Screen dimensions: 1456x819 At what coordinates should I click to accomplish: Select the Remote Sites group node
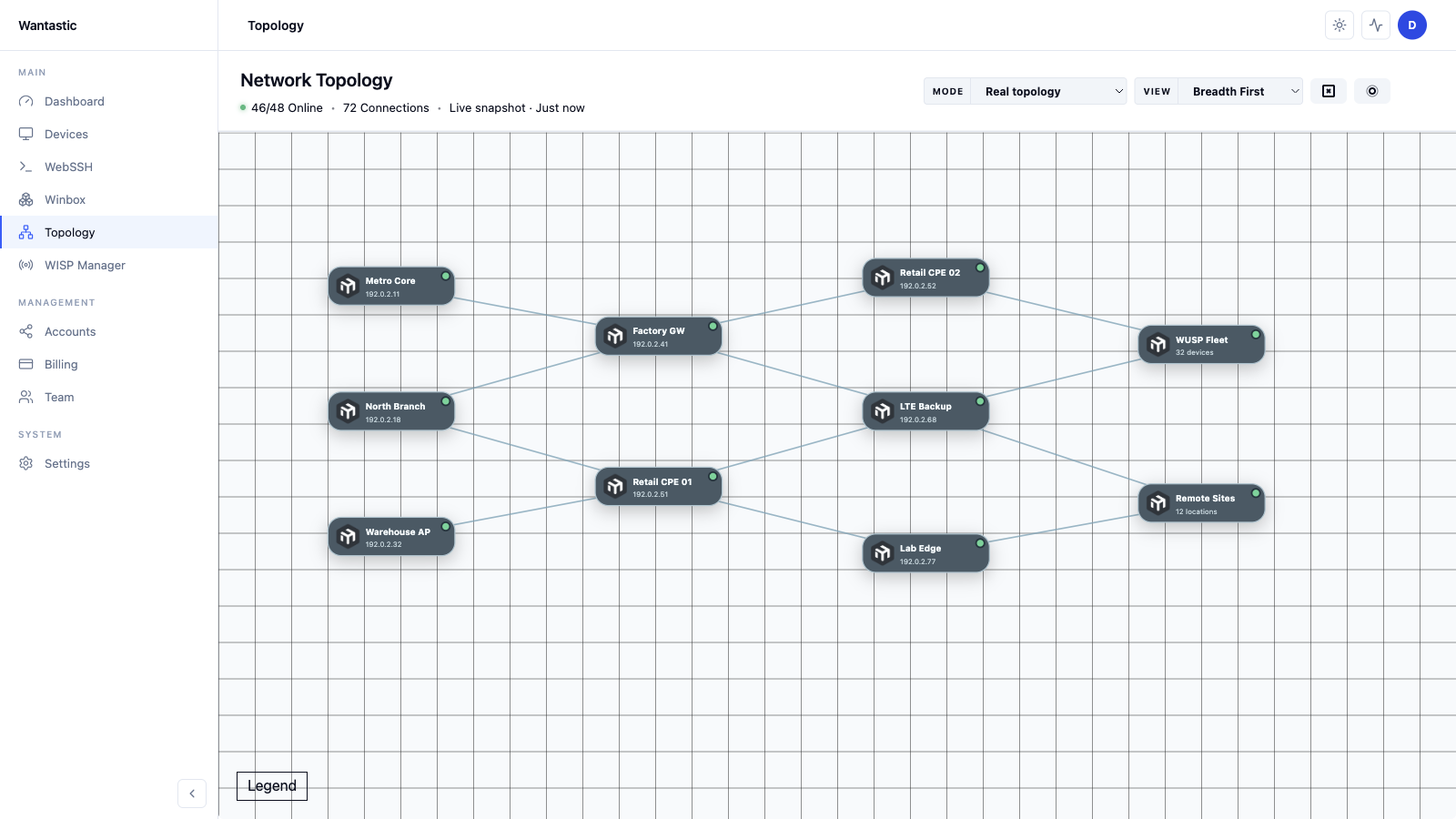[1201, 503]
